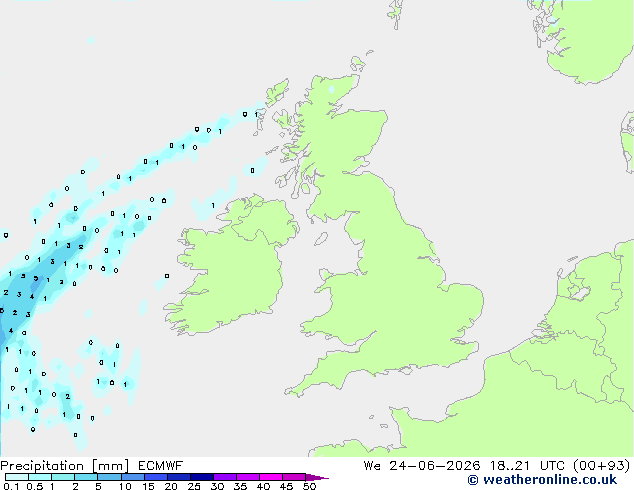634x490 pixels.
Task: Select the 20–25 mm dark blue swatch
Action: (x=179, y=477)
